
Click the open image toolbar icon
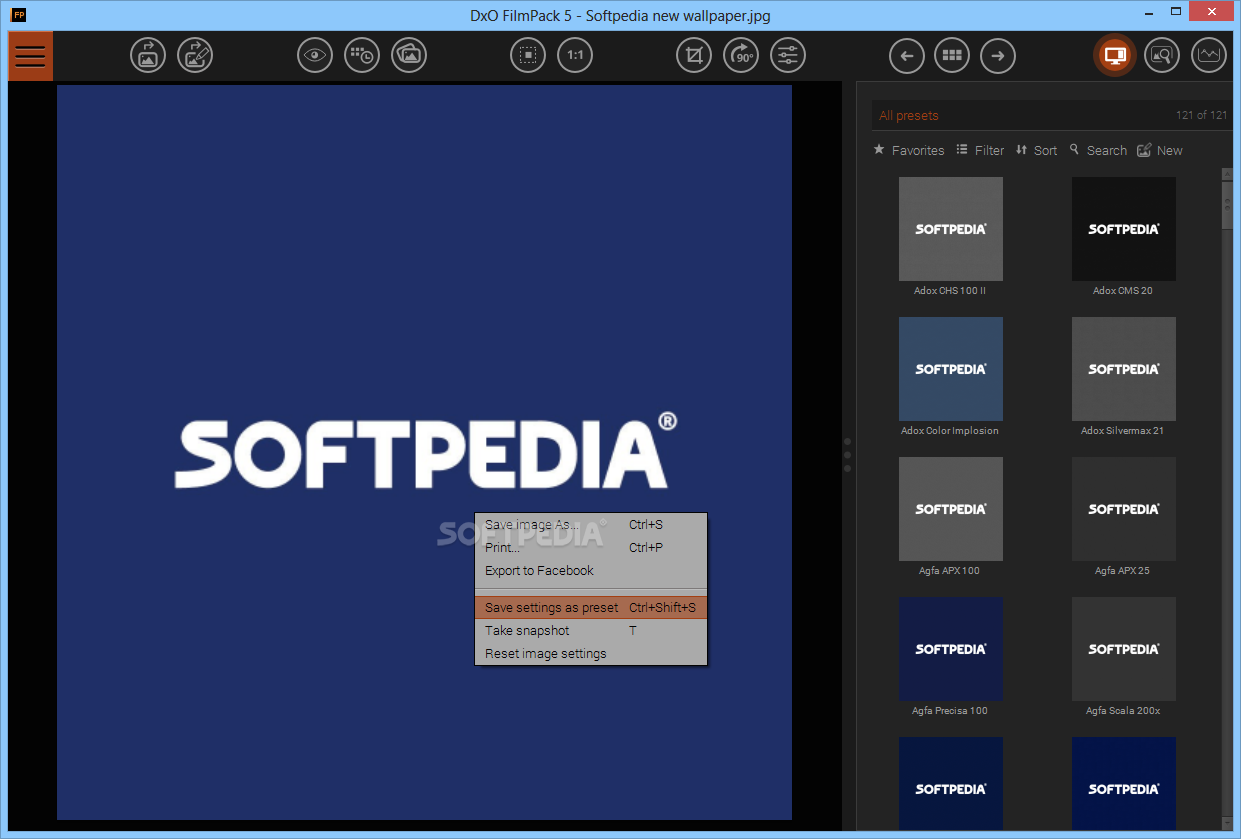(x=148, y=55)
